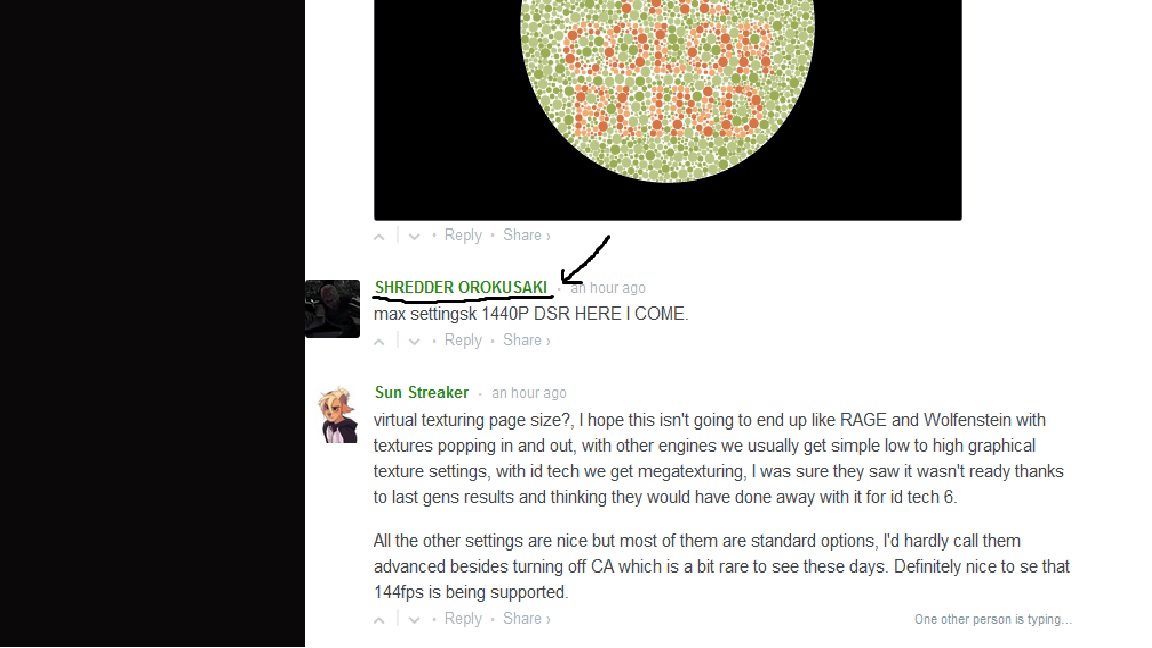
Task: Downvote Sun Streaker's comment
Action: click(414, 620)
